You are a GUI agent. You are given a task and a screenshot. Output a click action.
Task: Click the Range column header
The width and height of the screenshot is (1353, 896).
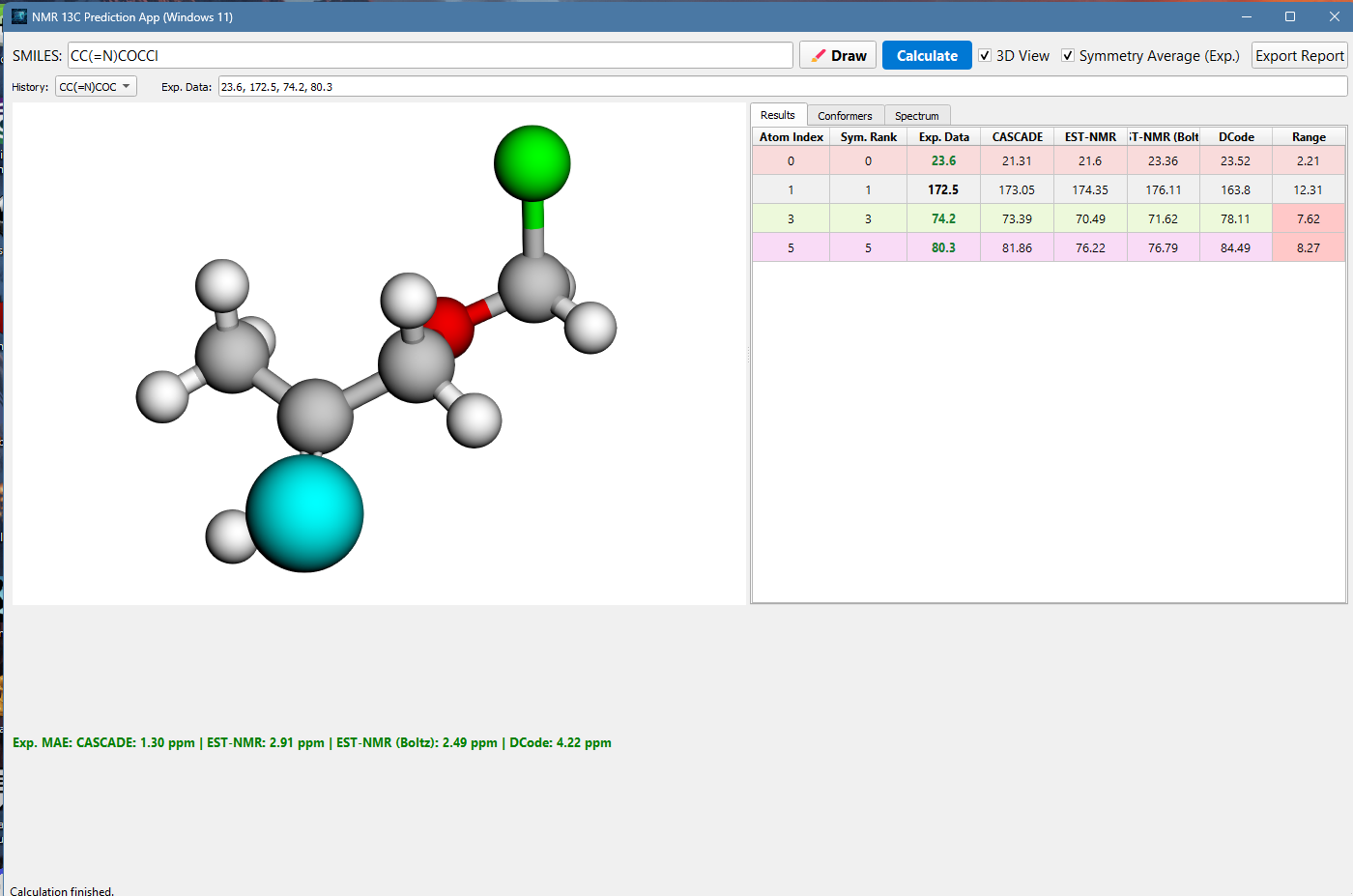point(1309,137)
